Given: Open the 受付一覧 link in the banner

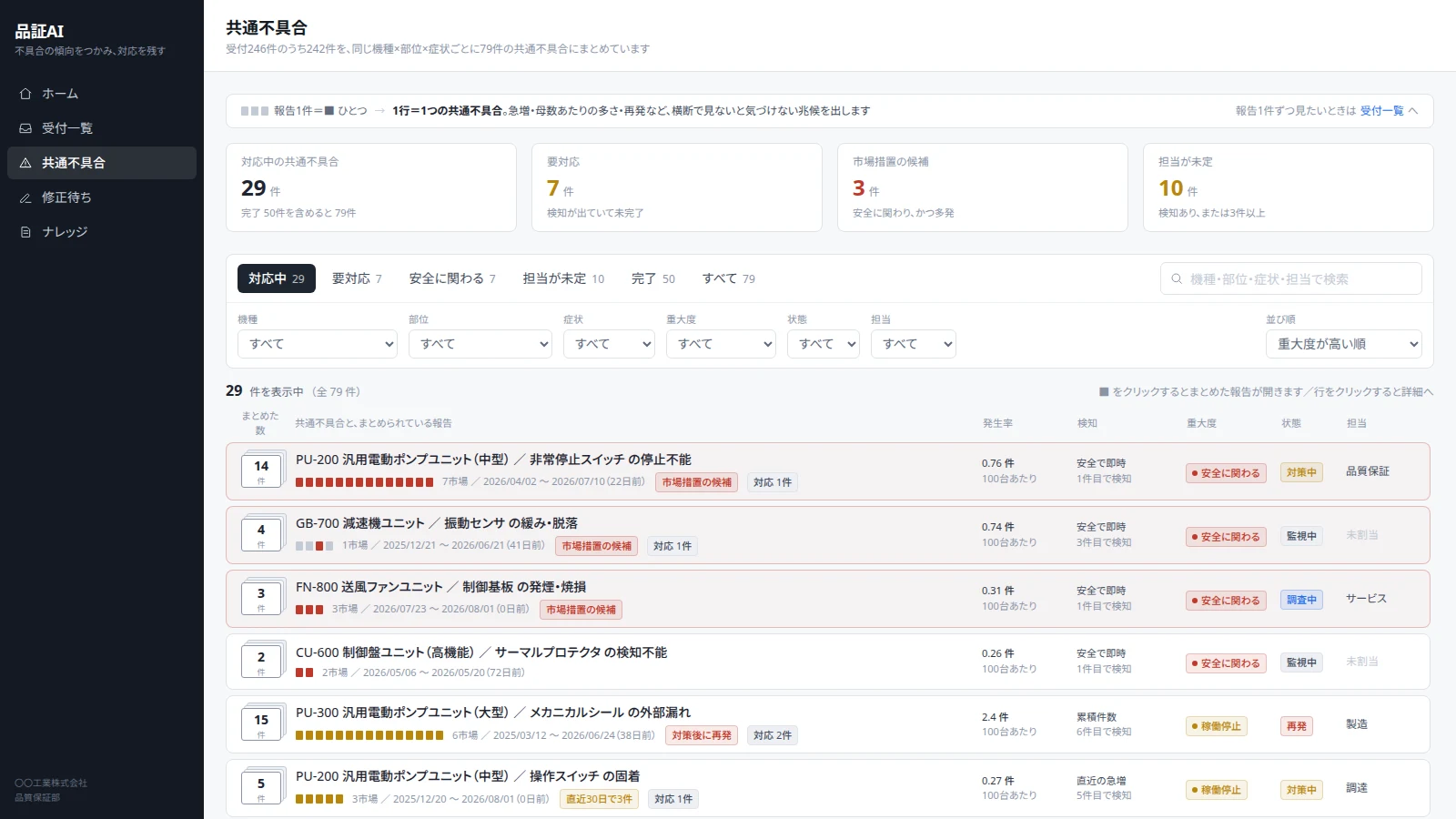Looking at the screenshot, I should [x=1381, y=111].
